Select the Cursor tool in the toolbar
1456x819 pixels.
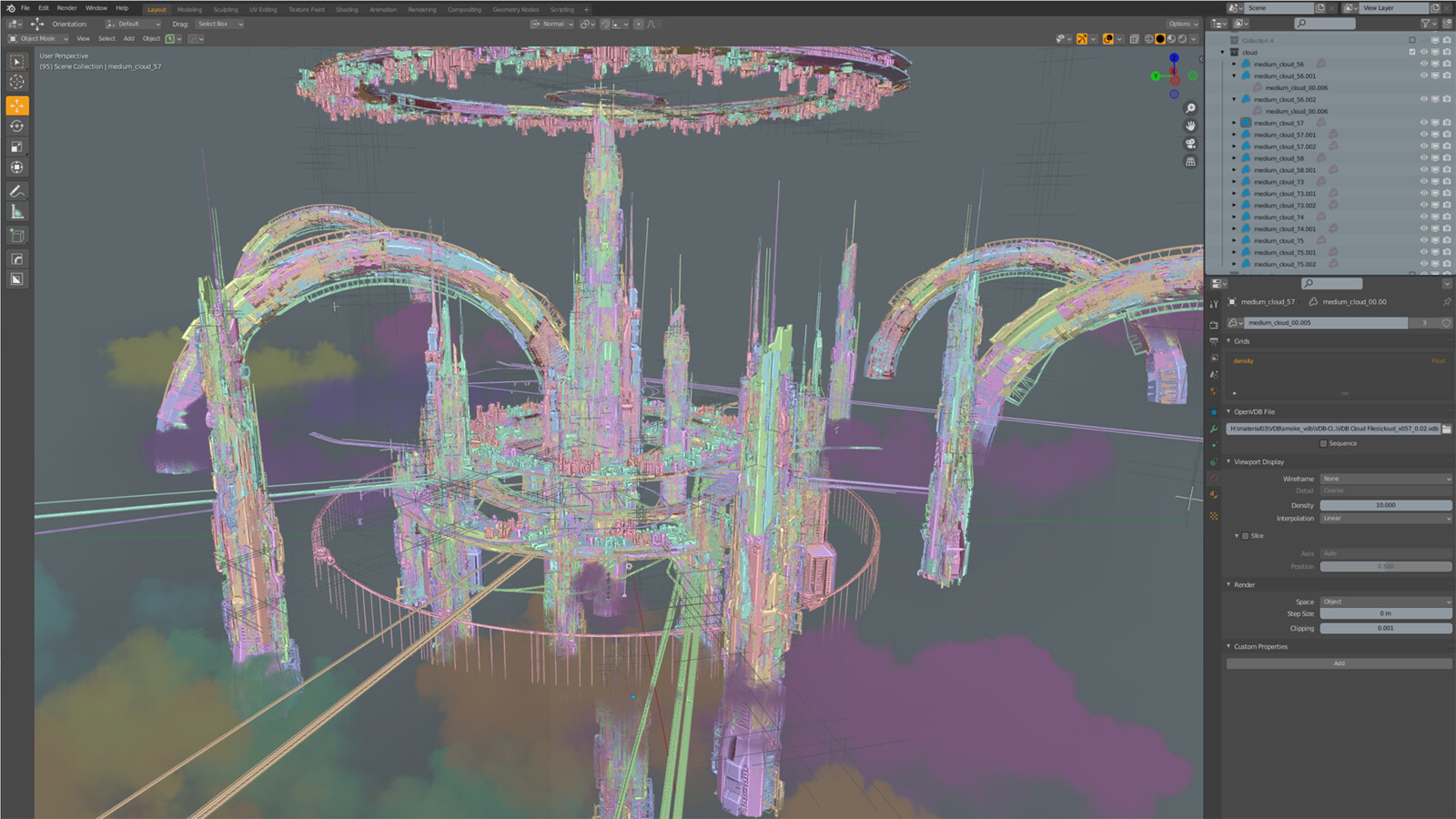pos(17,83)
